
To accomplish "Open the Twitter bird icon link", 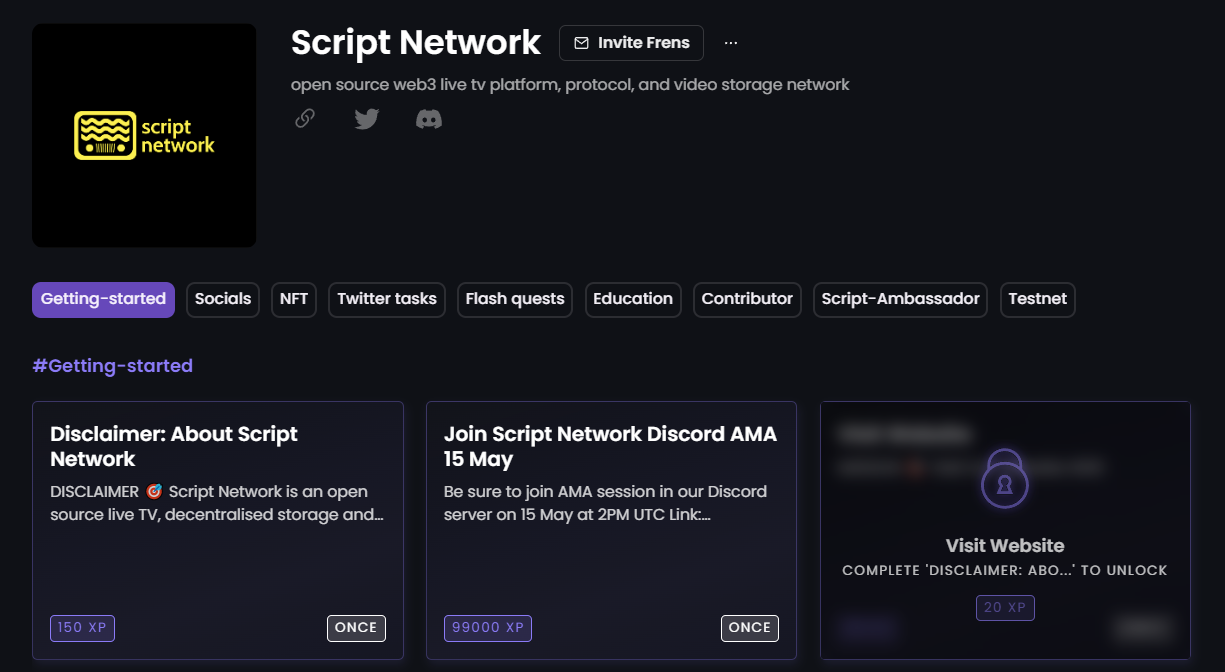I will (x=367, y=119).
